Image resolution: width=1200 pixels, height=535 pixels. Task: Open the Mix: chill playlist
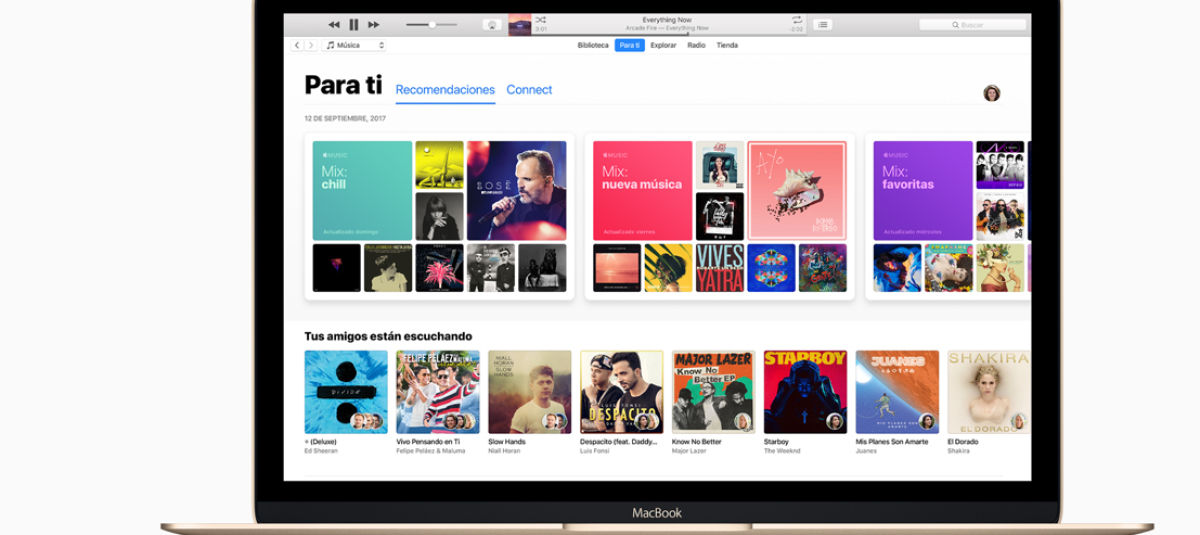coord(362,190)
